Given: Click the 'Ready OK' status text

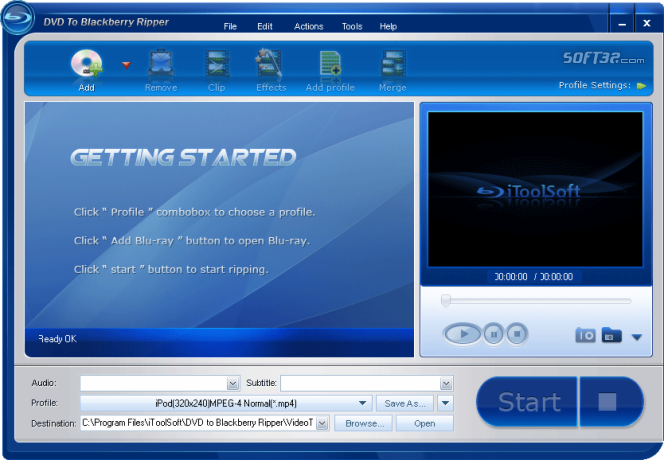Looking at the screenshot, I should 58,339.
